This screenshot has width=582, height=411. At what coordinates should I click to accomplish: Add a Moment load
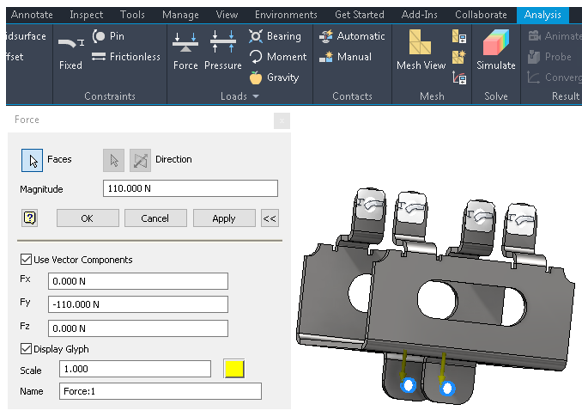(x=278, y=57)
